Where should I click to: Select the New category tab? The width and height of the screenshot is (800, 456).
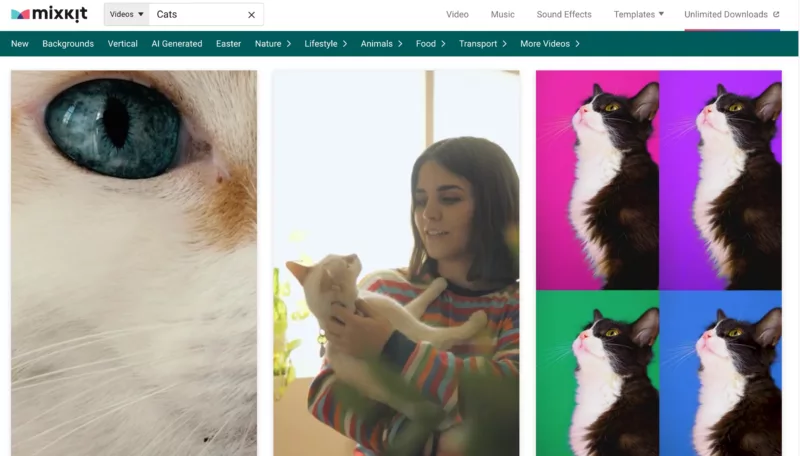click(19, 44)
